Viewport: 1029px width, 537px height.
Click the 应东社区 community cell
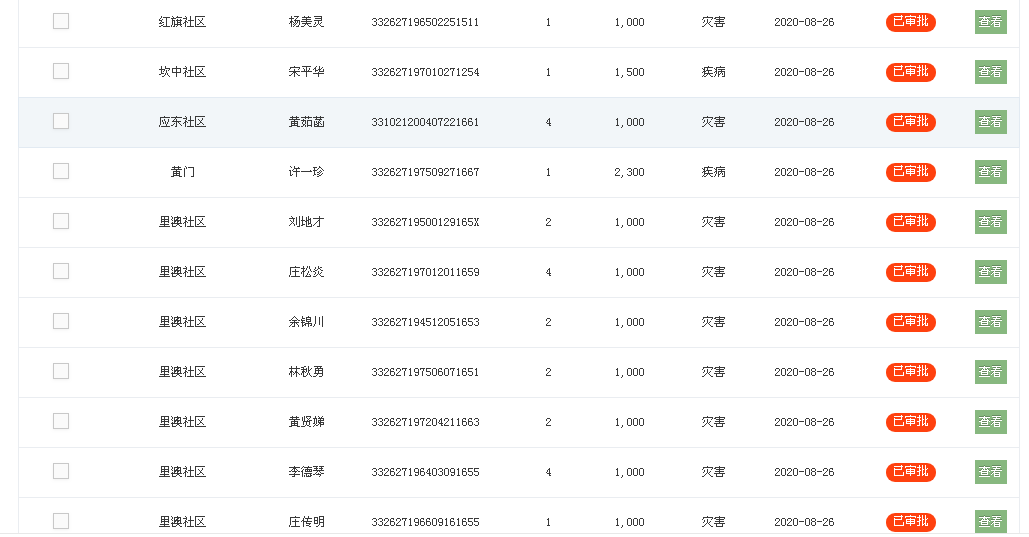[182, 122]
